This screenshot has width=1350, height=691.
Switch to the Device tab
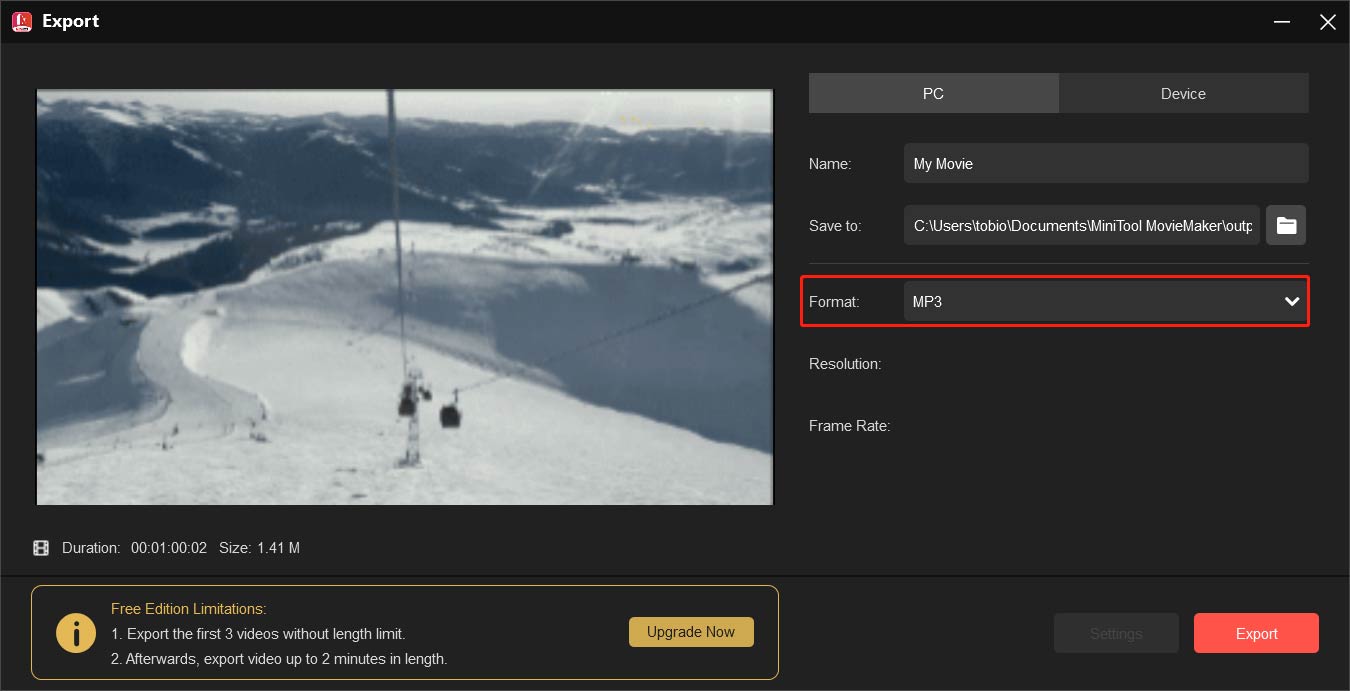point(1183,93)
